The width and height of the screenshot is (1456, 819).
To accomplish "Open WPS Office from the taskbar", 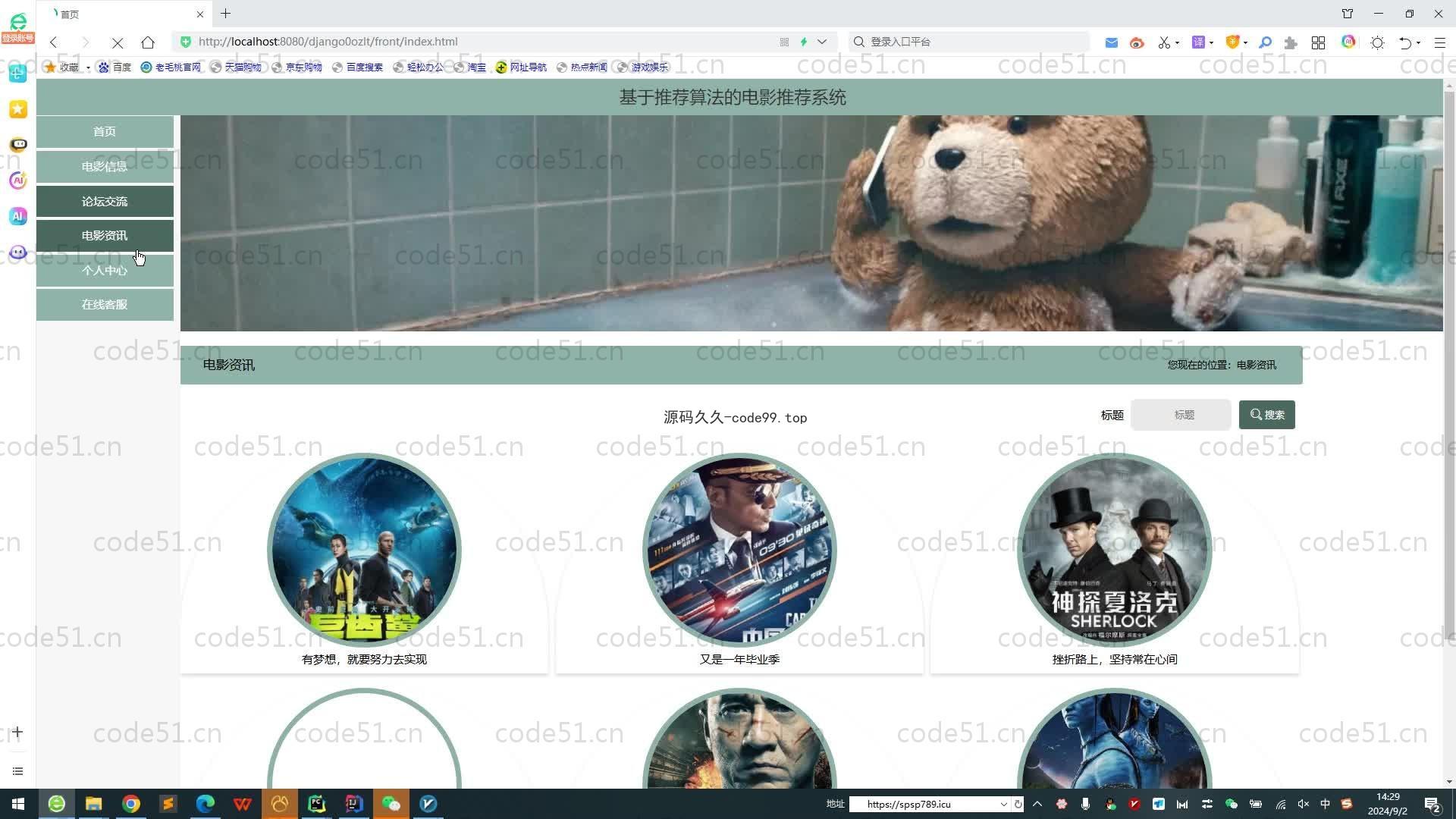I will (x=243, y=804).
